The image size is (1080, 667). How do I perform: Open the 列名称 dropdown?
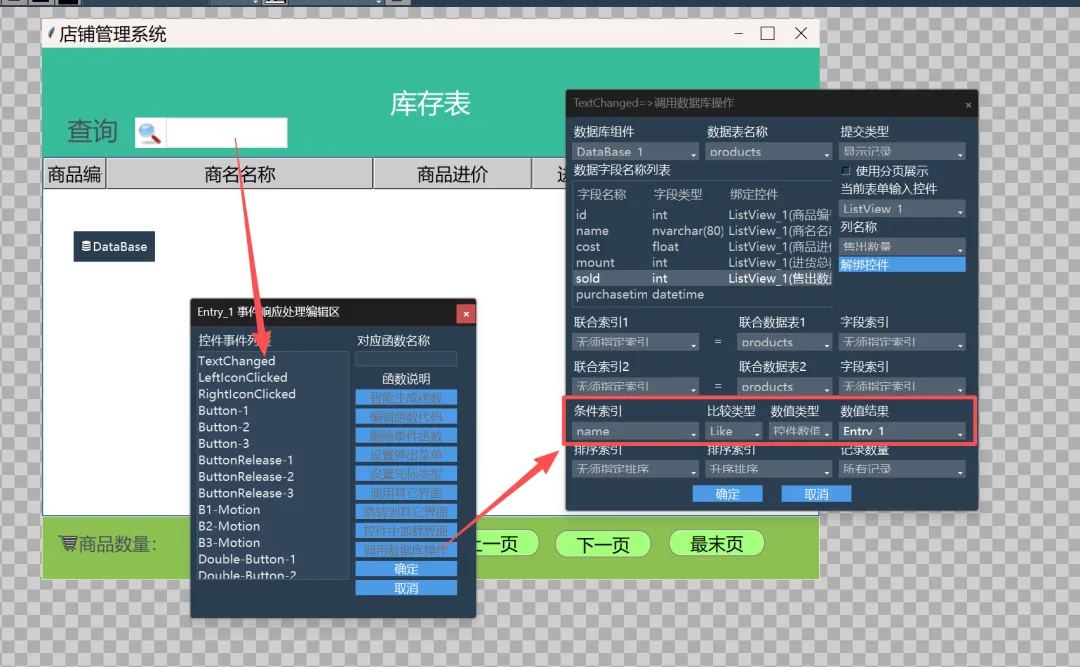pos(902,246)
